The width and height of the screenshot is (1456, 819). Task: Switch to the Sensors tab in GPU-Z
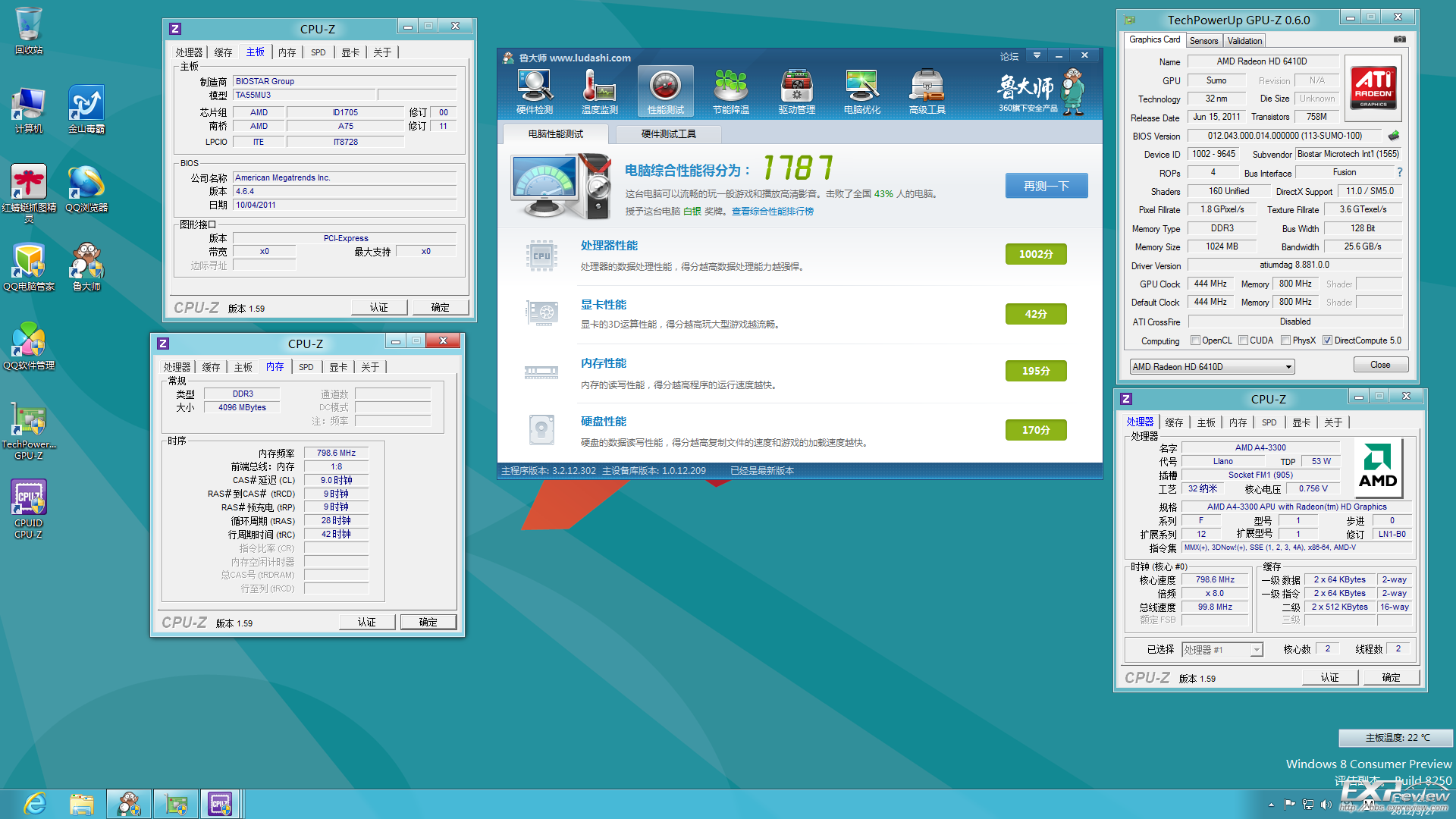(1203, 41)
